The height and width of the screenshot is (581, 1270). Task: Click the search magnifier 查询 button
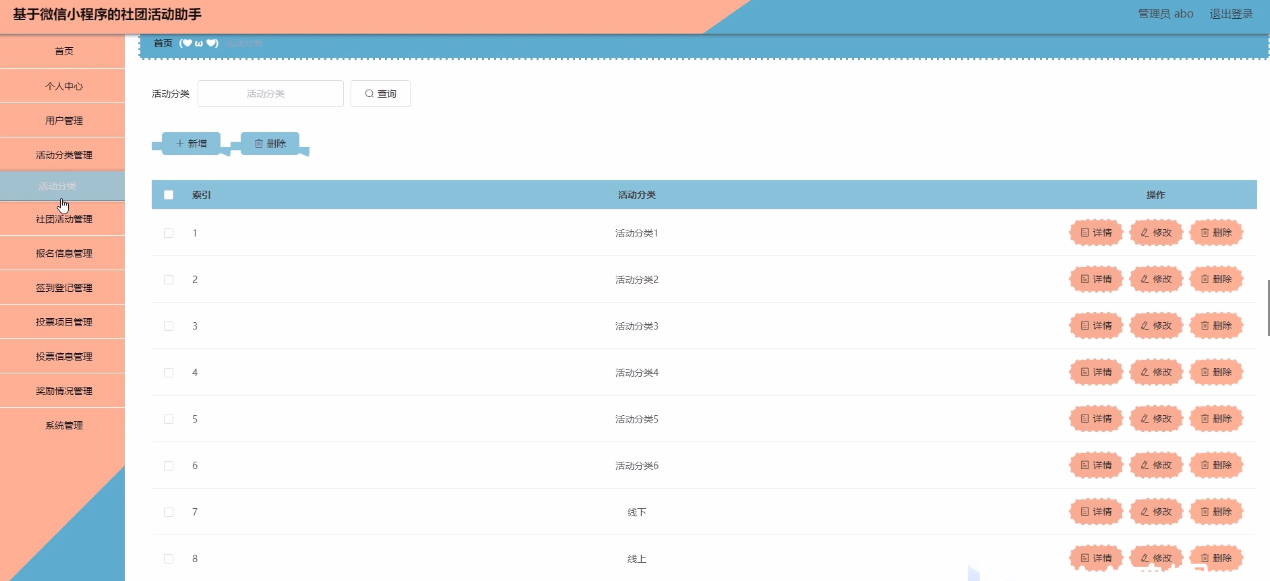tap(380, 94)
